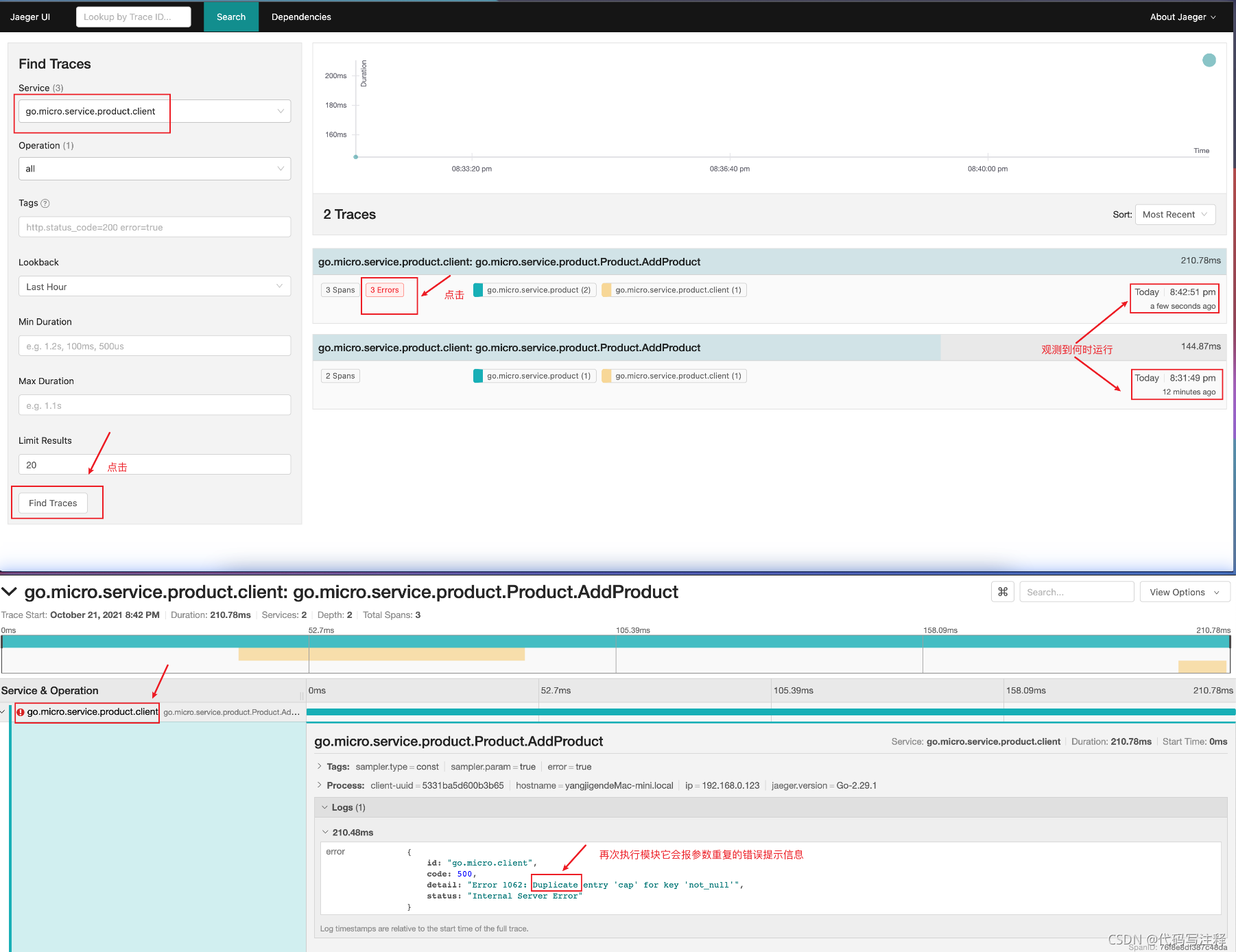Click the 3 Errors badge
The image size is (1236, 952).
[384, 290]
